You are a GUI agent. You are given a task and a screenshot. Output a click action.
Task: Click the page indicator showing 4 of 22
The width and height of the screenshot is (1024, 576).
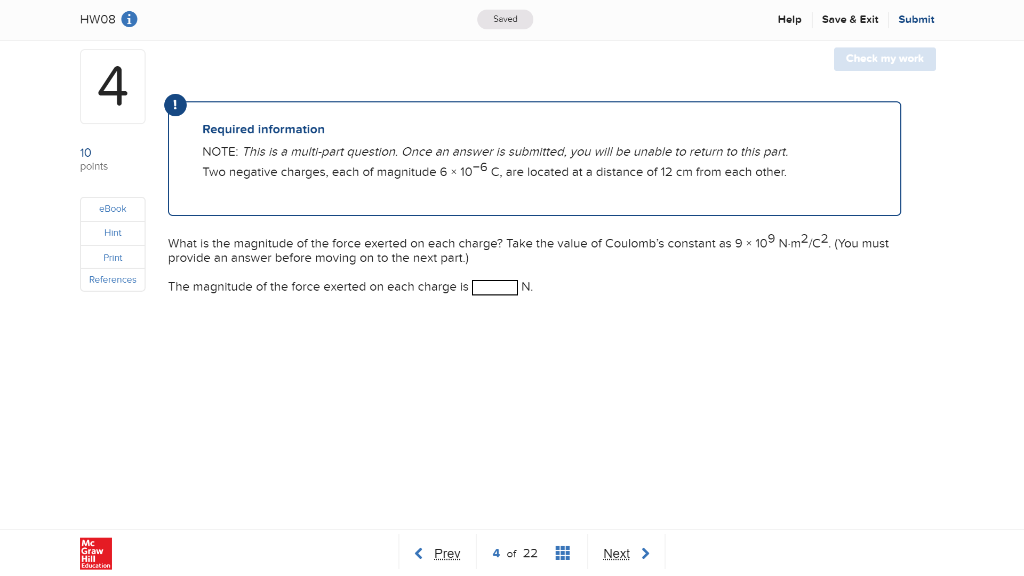(515, 552)
